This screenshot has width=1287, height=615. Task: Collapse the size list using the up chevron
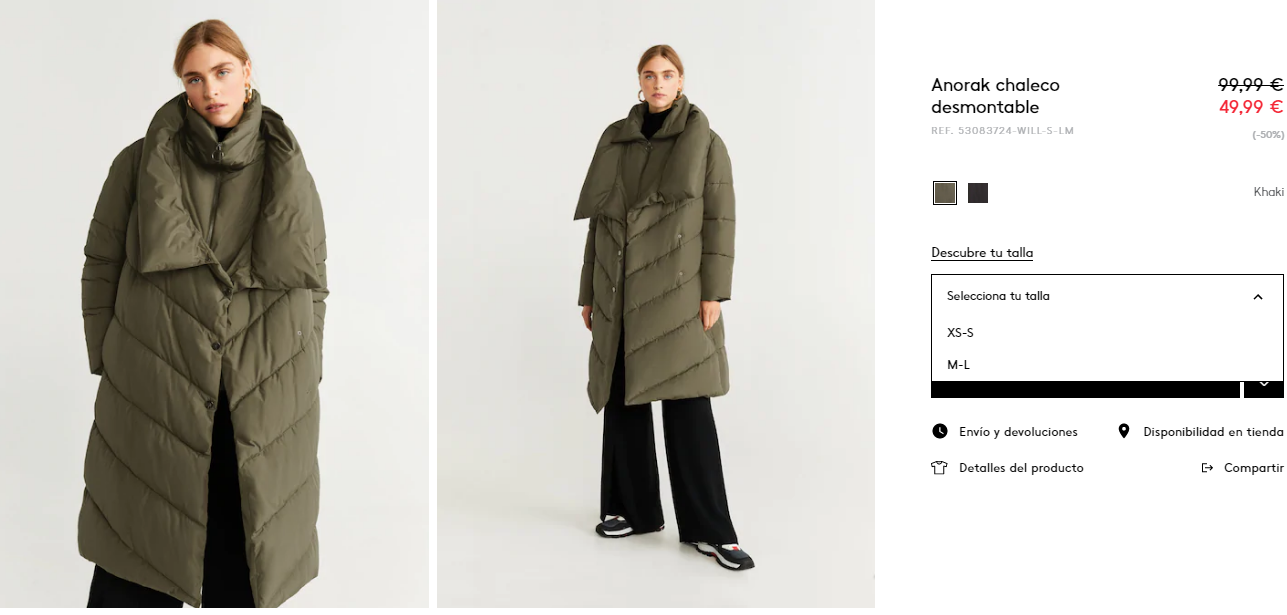[1258, 297]
